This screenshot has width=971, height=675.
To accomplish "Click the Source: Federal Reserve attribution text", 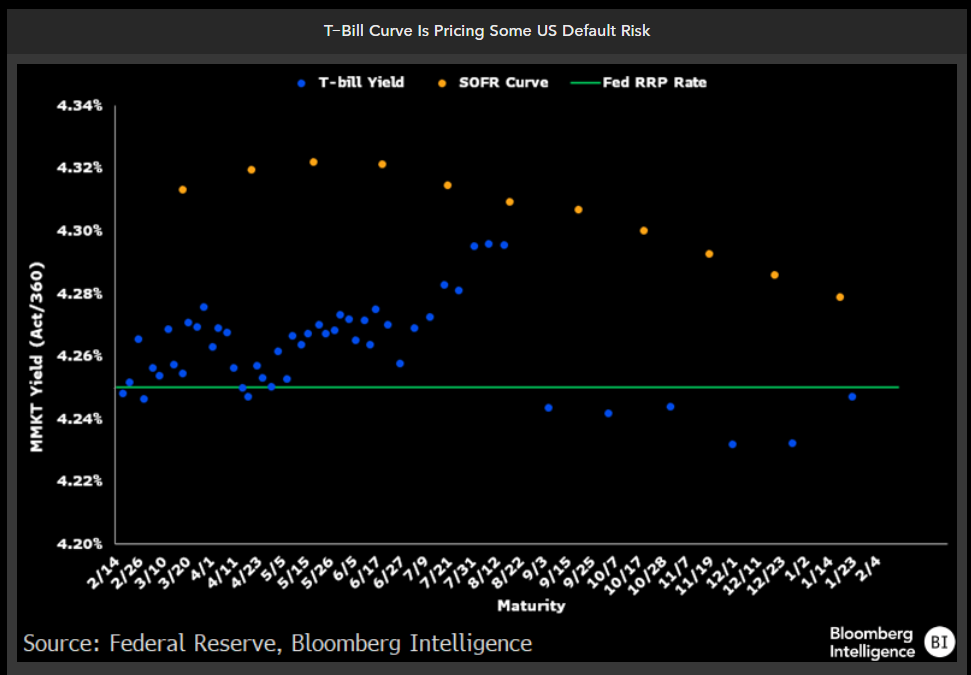I will [x=277, y=643].
